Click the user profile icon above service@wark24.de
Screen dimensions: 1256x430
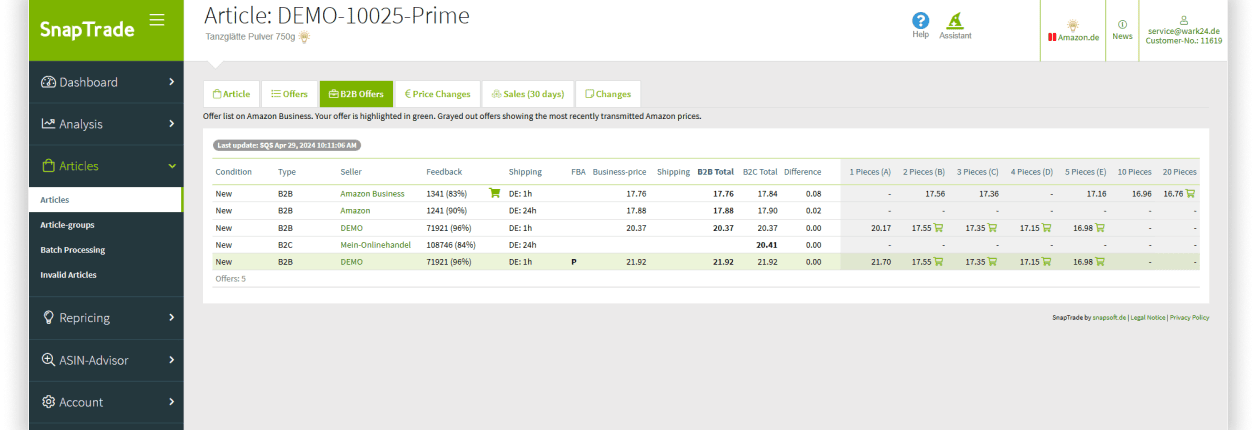point(1184,20)
